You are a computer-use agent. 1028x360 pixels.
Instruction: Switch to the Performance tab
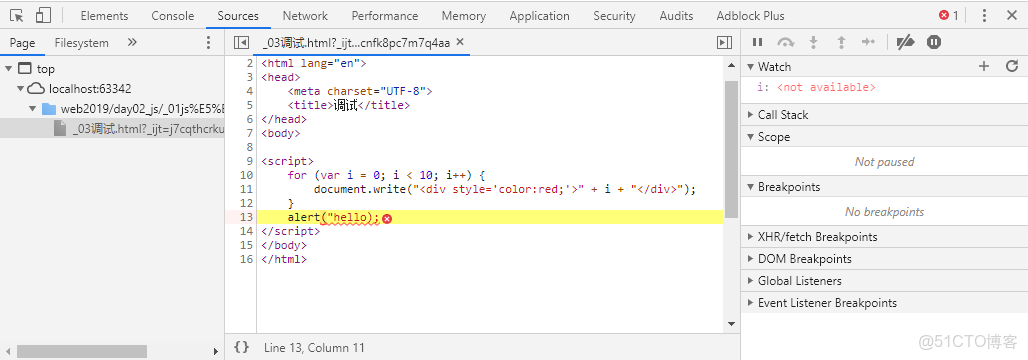(x=384, y=16)
